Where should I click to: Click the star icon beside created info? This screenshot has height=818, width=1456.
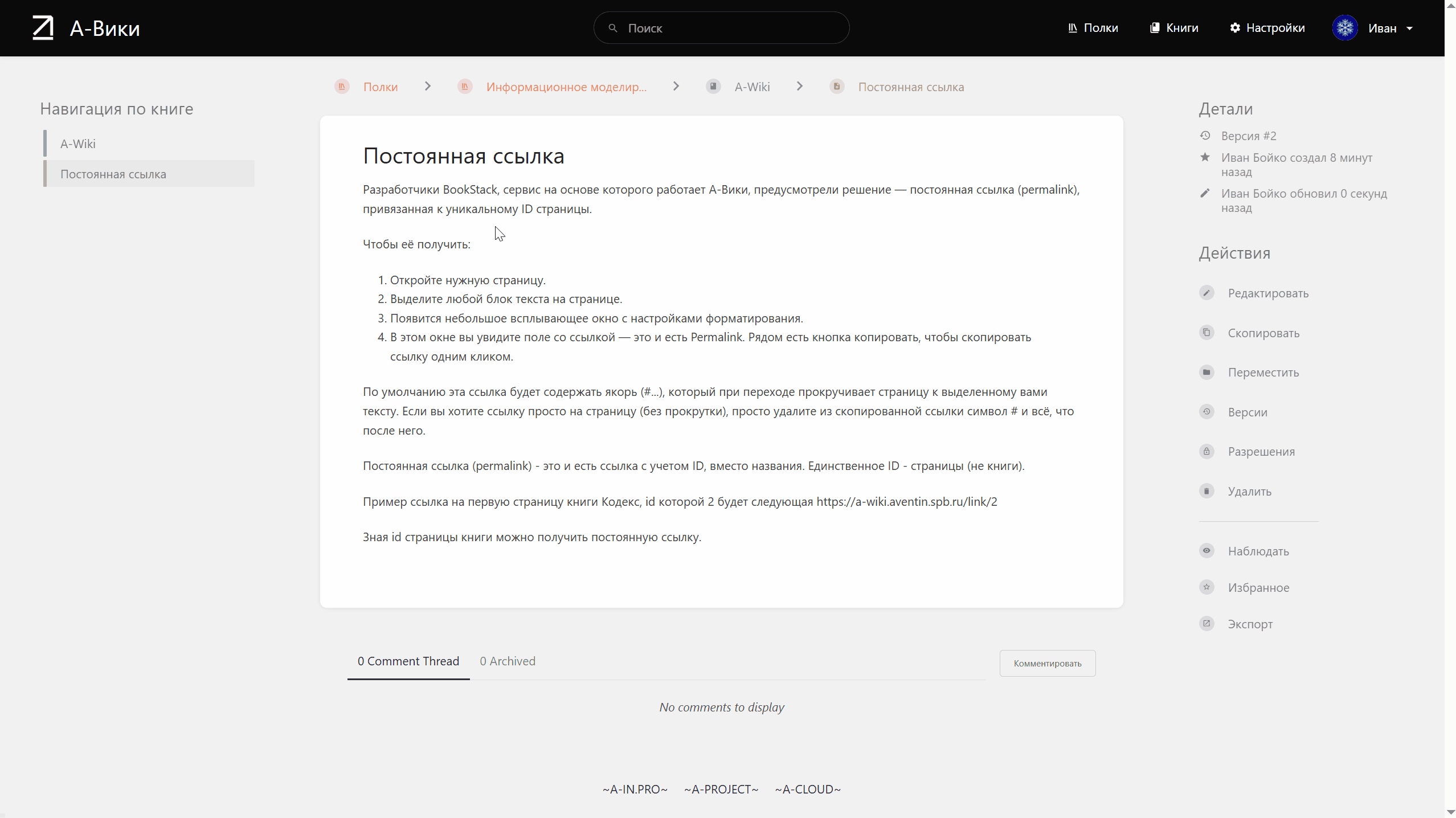point(1205,157)
